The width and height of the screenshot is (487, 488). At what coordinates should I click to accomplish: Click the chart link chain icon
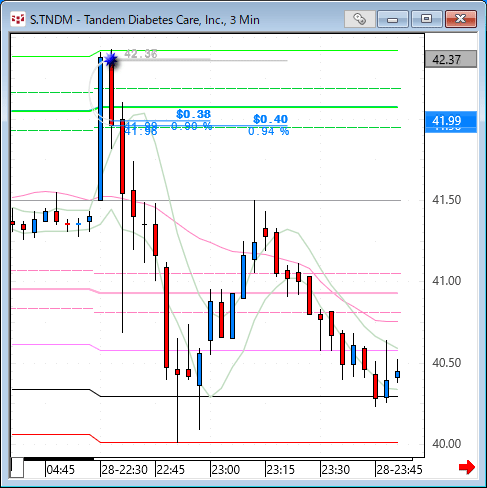point(359,19)
